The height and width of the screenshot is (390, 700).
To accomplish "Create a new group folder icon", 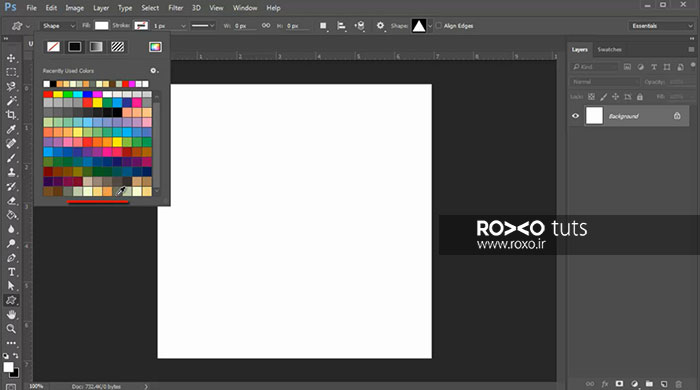I will (x=649, y=384).
